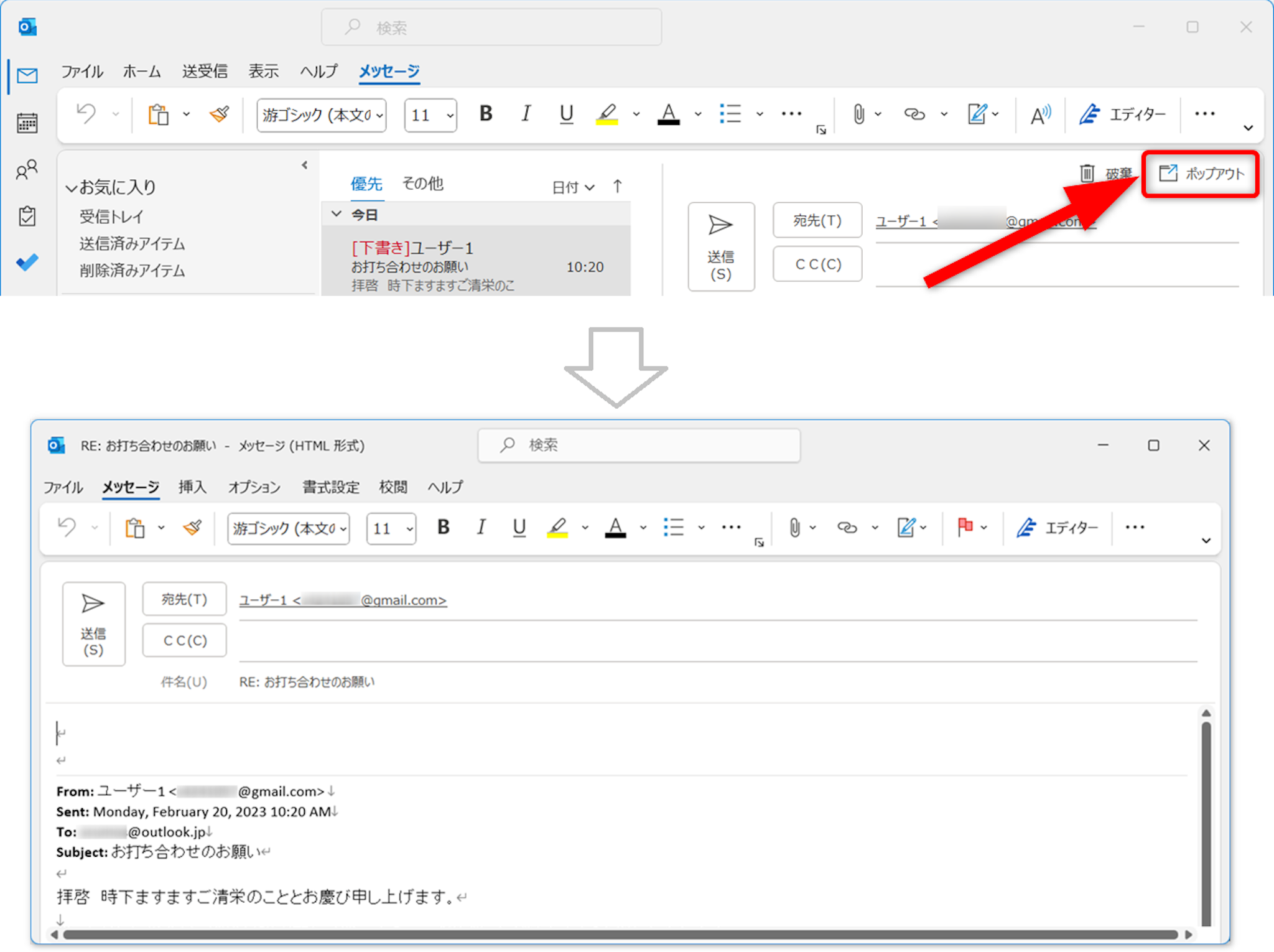Collapse the お気に入り favorites folder group
Screen dimensions: 1274x952
click(x=72, y=187)
